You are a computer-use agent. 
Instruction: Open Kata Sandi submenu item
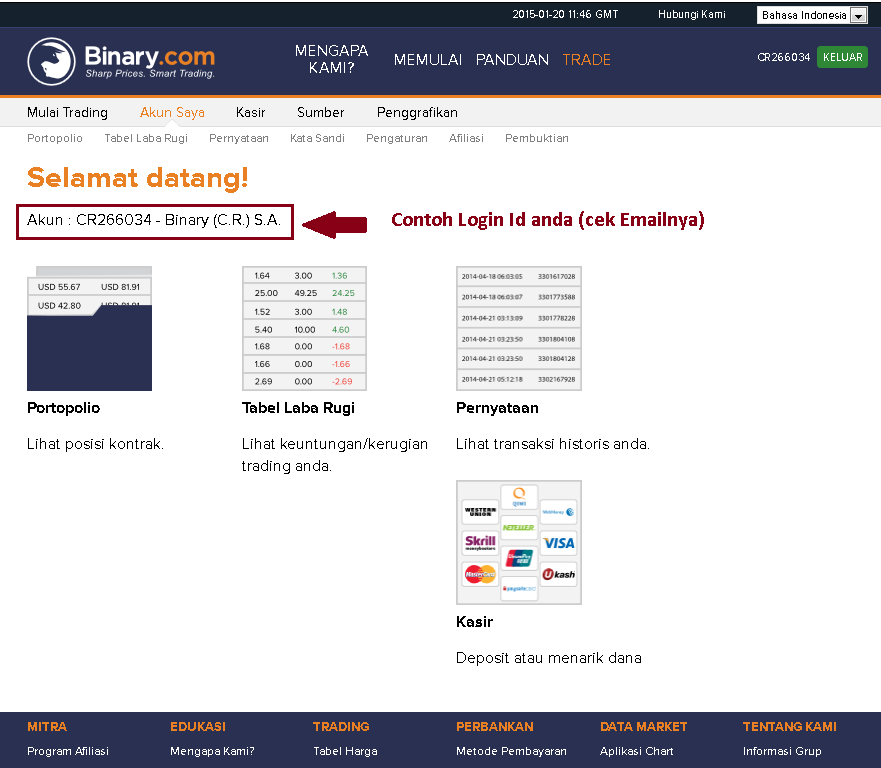click(317, 138)
